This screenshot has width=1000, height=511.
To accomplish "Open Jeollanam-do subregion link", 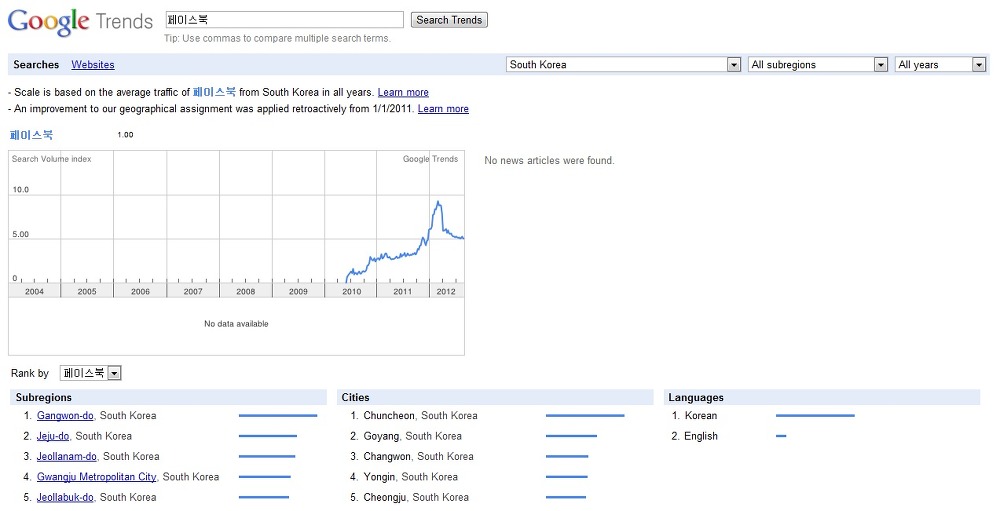I will pyautogui.click(x=67, y=456).
